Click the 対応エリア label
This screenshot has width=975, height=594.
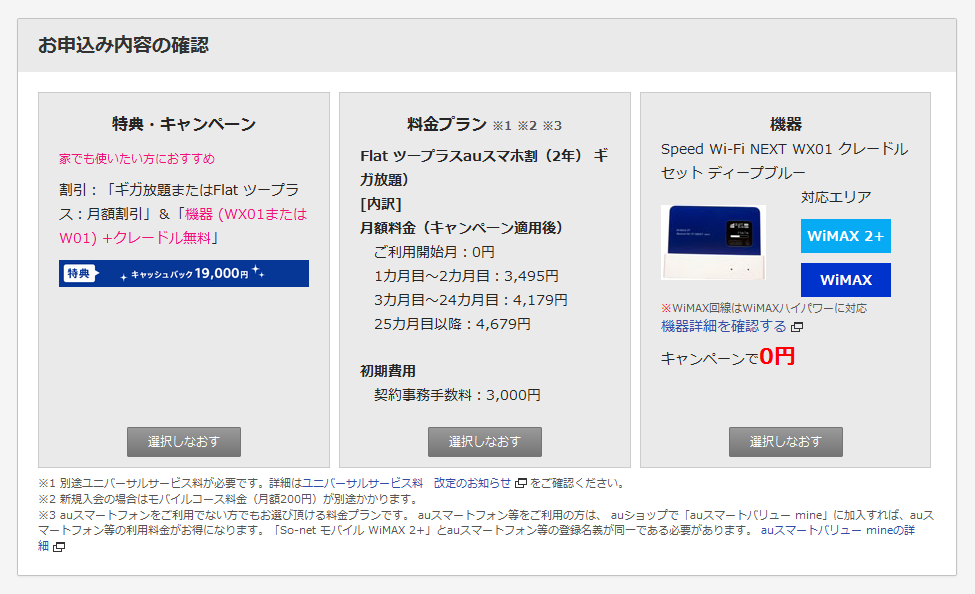pyautogui.click(x=836, y=197)
